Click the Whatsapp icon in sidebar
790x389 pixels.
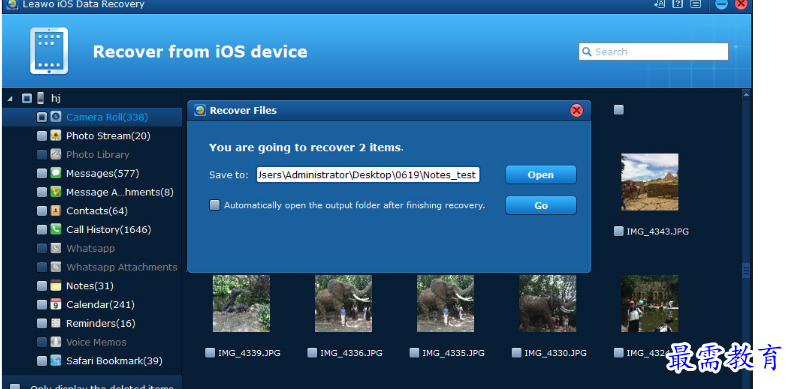(x=56, y=248)
